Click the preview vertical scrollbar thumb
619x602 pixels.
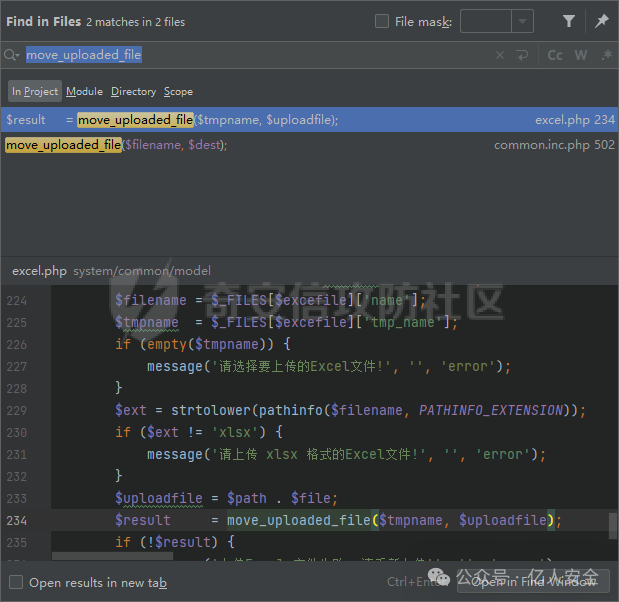tap(613, 526)
